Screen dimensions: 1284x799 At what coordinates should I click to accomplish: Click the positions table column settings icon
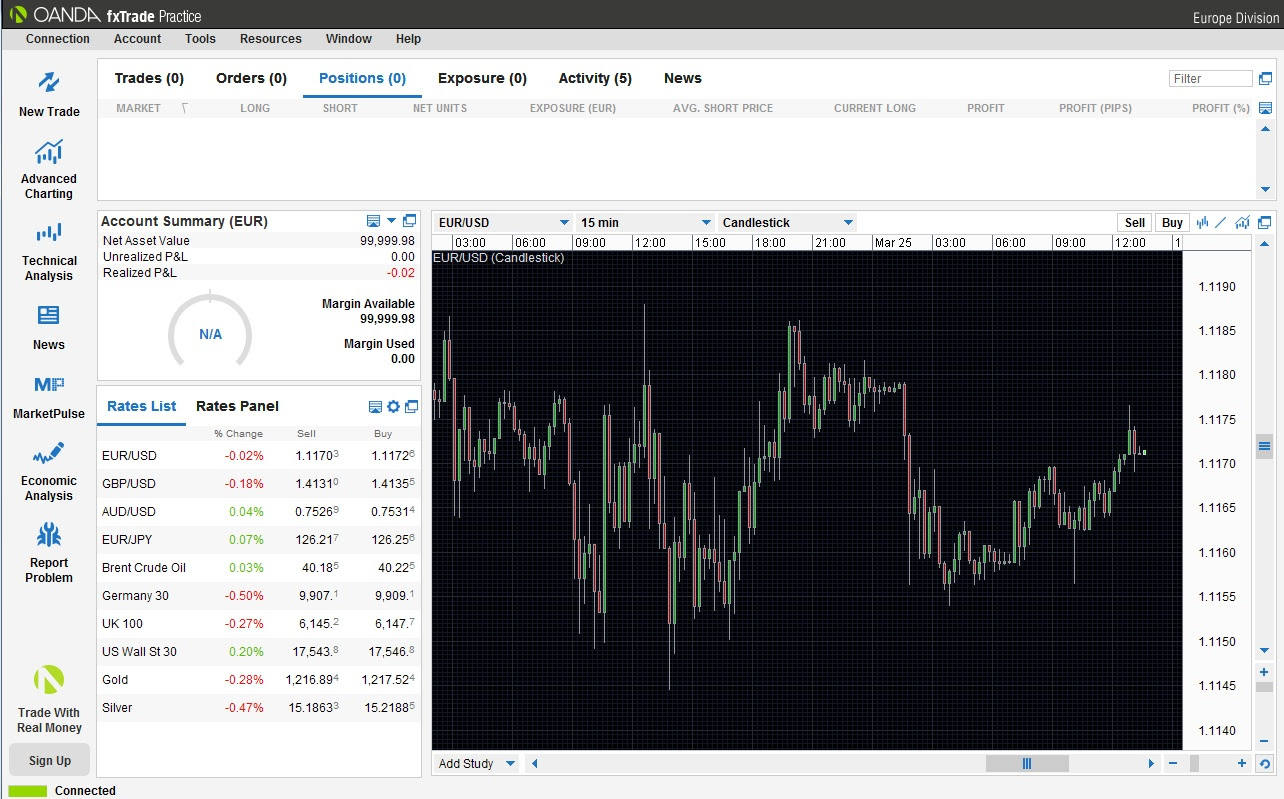pyautogui.click(x=1266, y=108)
